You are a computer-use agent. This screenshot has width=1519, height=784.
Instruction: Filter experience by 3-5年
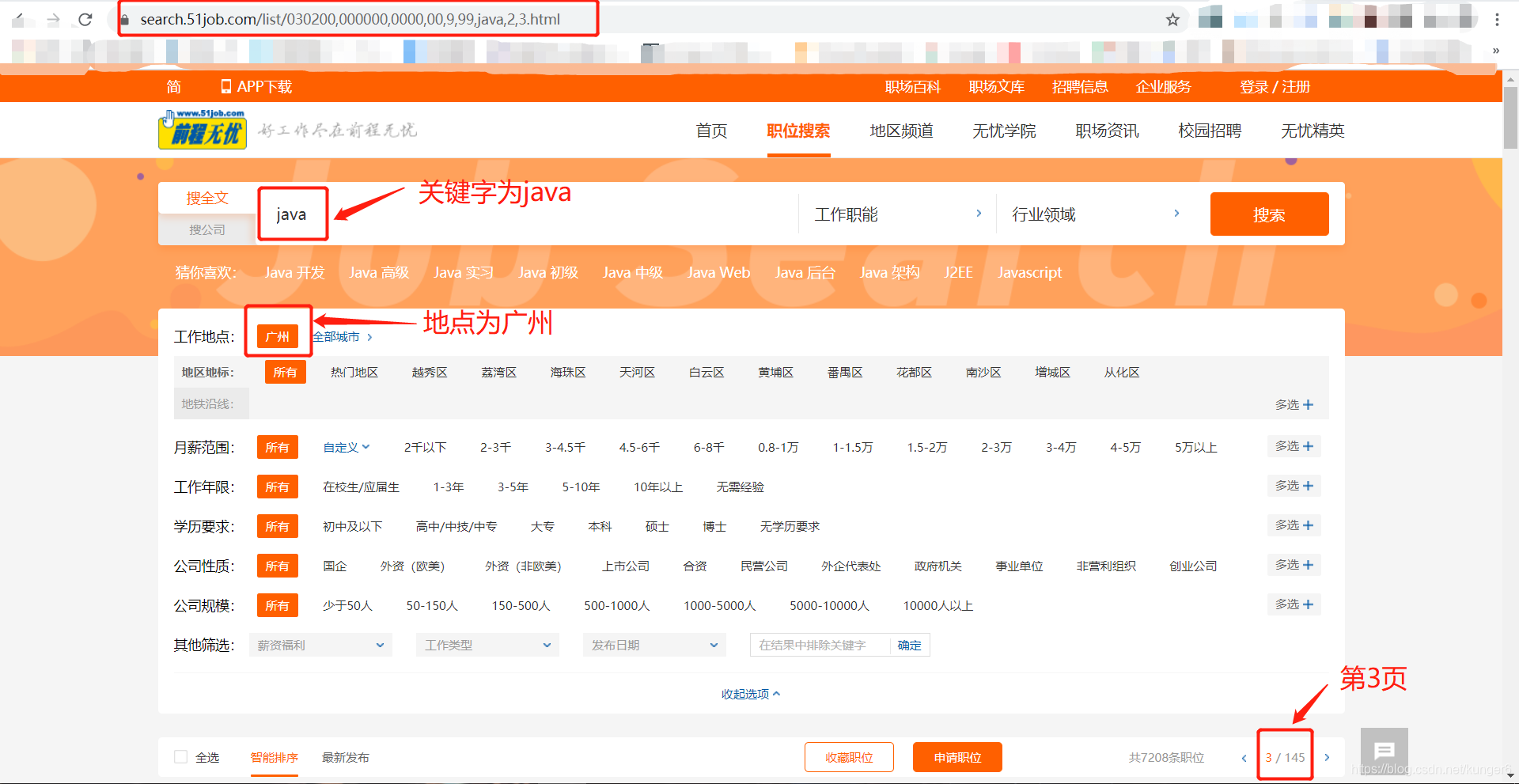(x=513, y=487)
